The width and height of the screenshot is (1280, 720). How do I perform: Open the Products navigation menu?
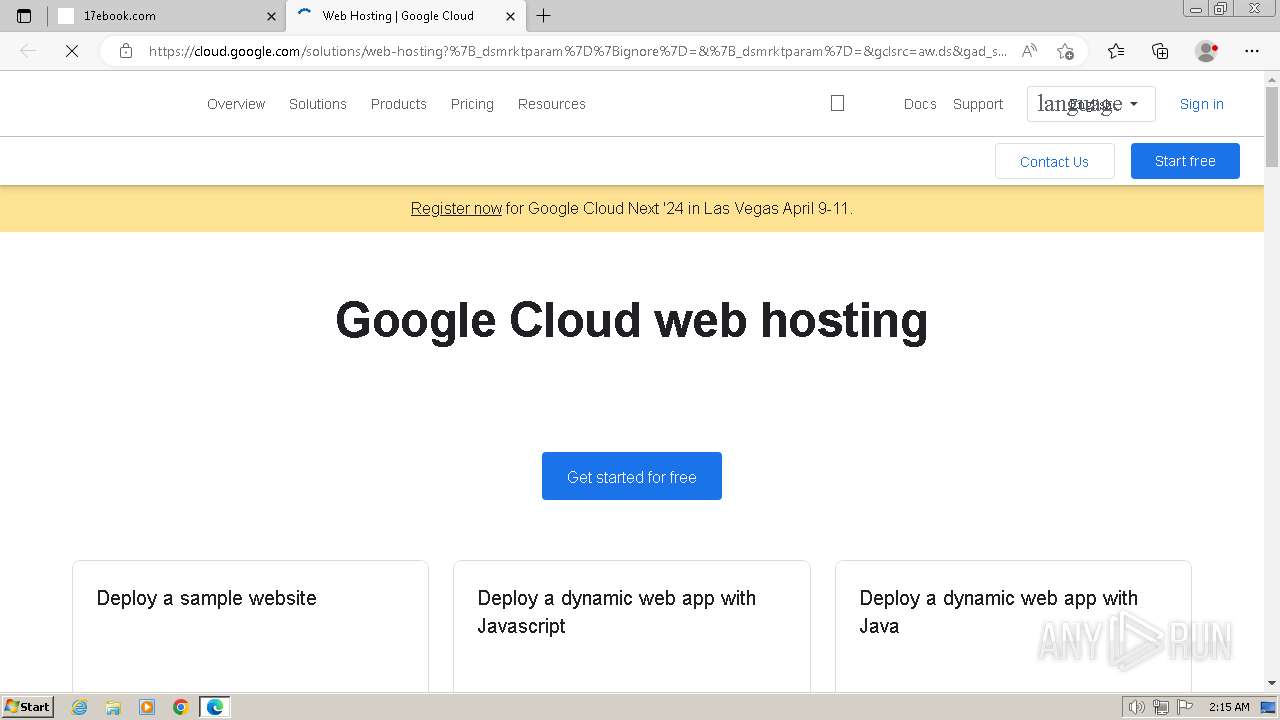click(399, 104)
